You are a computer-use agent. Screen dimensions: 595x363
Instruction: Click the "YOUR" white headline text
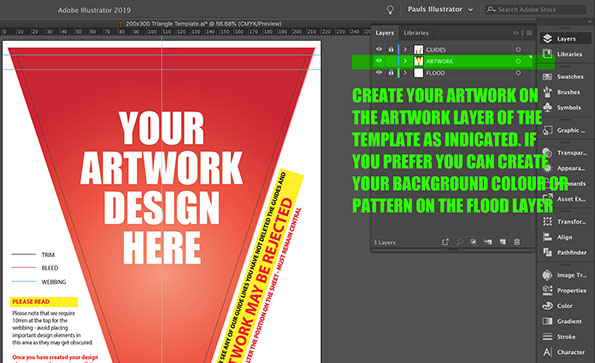click(161, 128)
